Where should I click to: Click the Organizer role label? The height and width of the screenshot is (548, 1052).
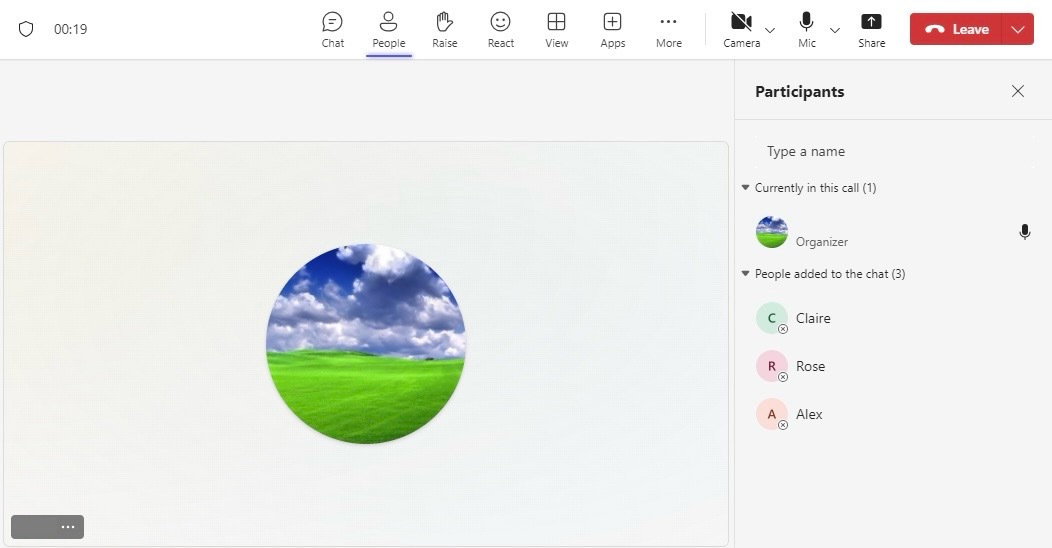coord(822,241)
